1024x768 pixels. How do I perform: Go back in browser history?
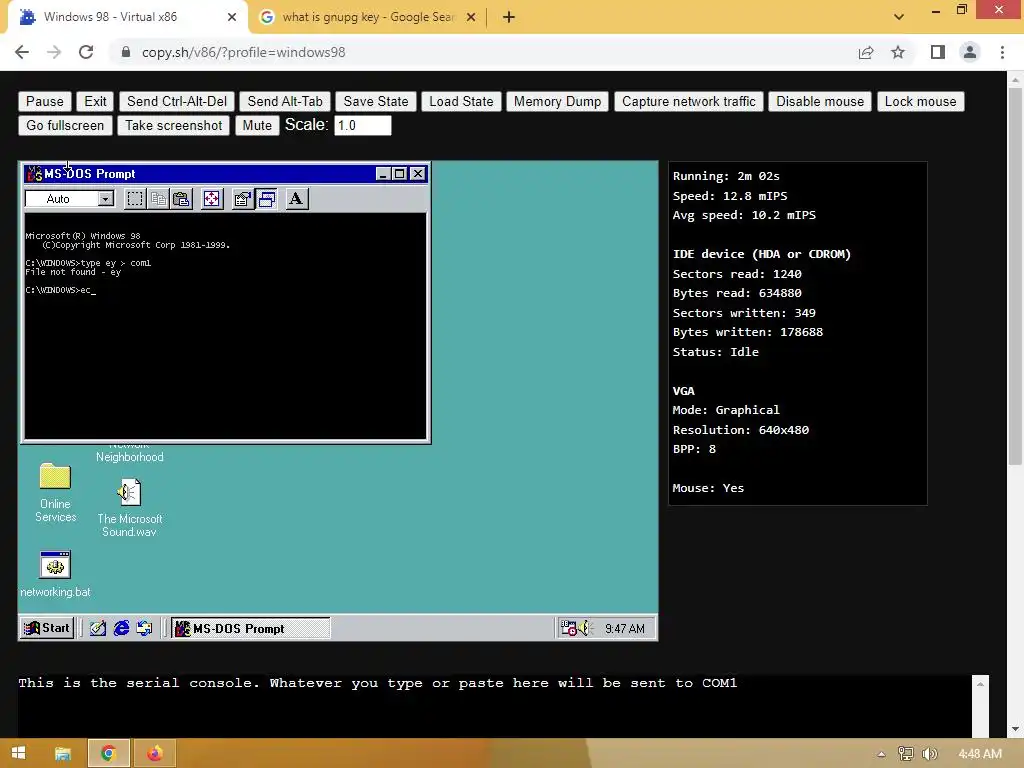[22, 52]
